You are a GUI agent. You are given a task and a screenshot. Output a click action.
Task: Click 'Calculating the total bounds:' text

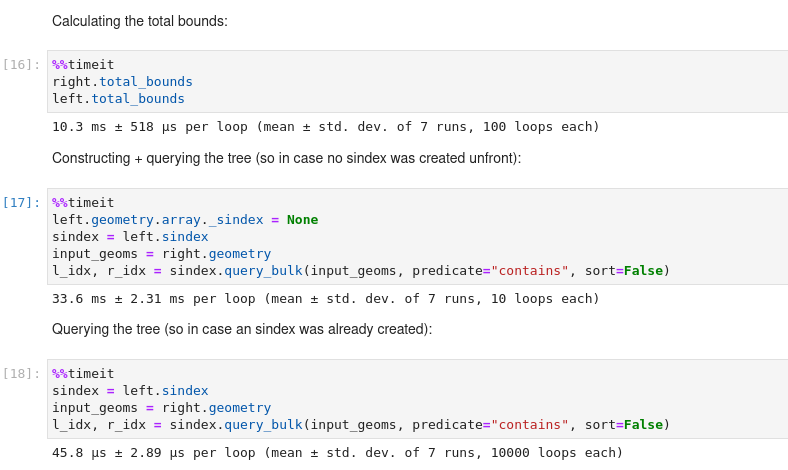click(140, 21)
